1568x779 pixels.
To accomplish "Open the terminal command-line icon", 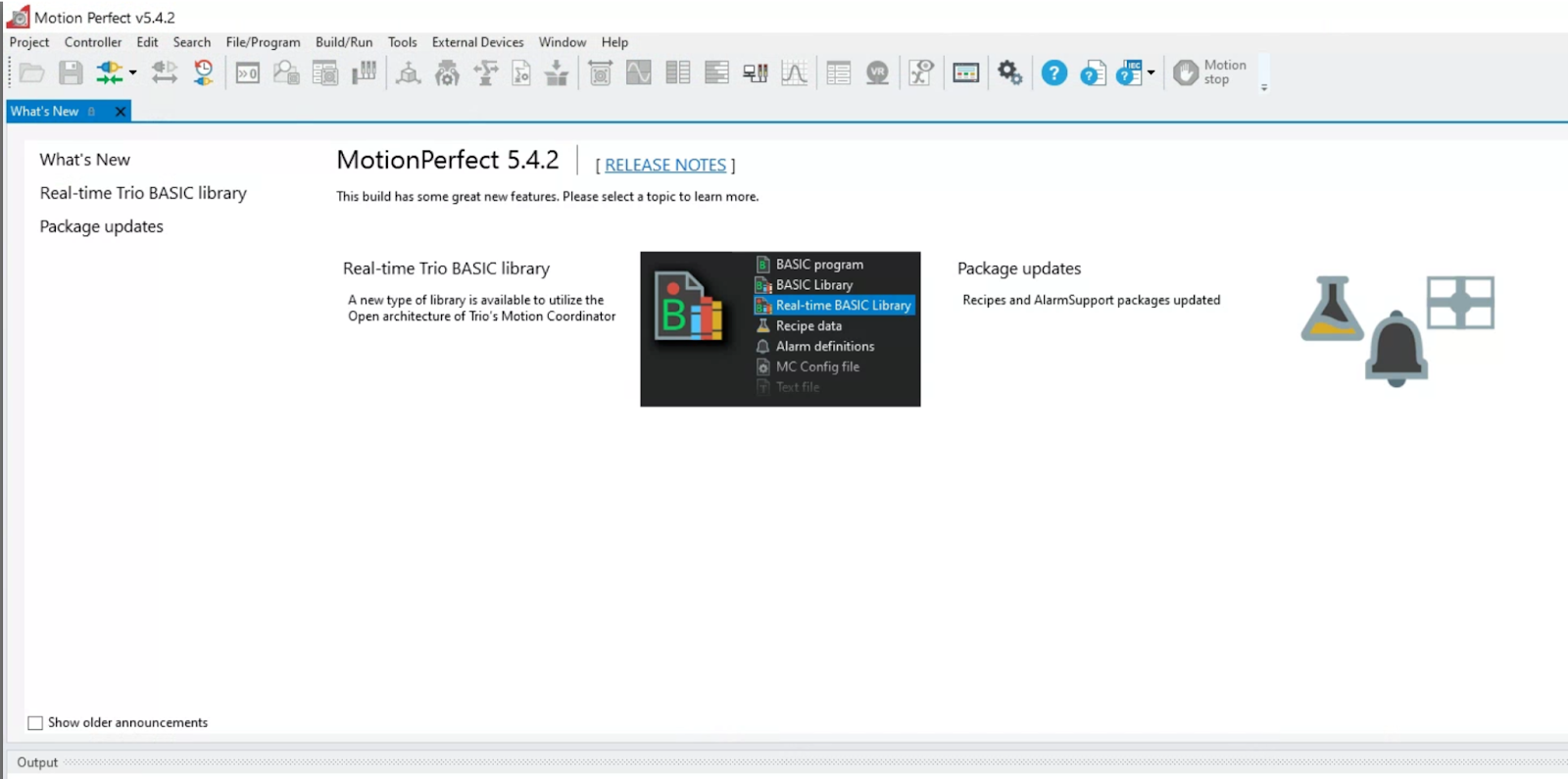I will pos(248,73).
